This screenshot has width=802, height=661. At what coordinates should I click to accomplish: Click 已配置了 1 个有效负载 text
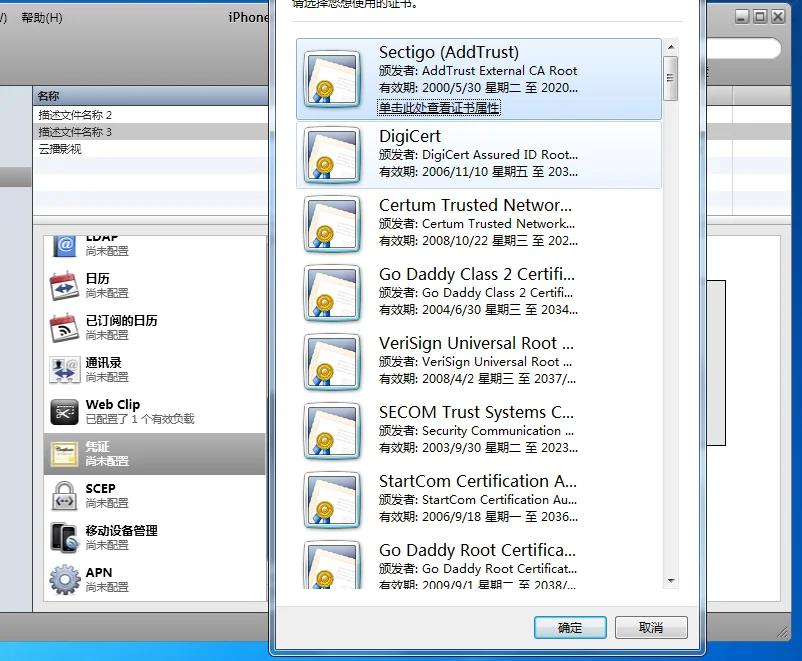[x=140, y=419]
